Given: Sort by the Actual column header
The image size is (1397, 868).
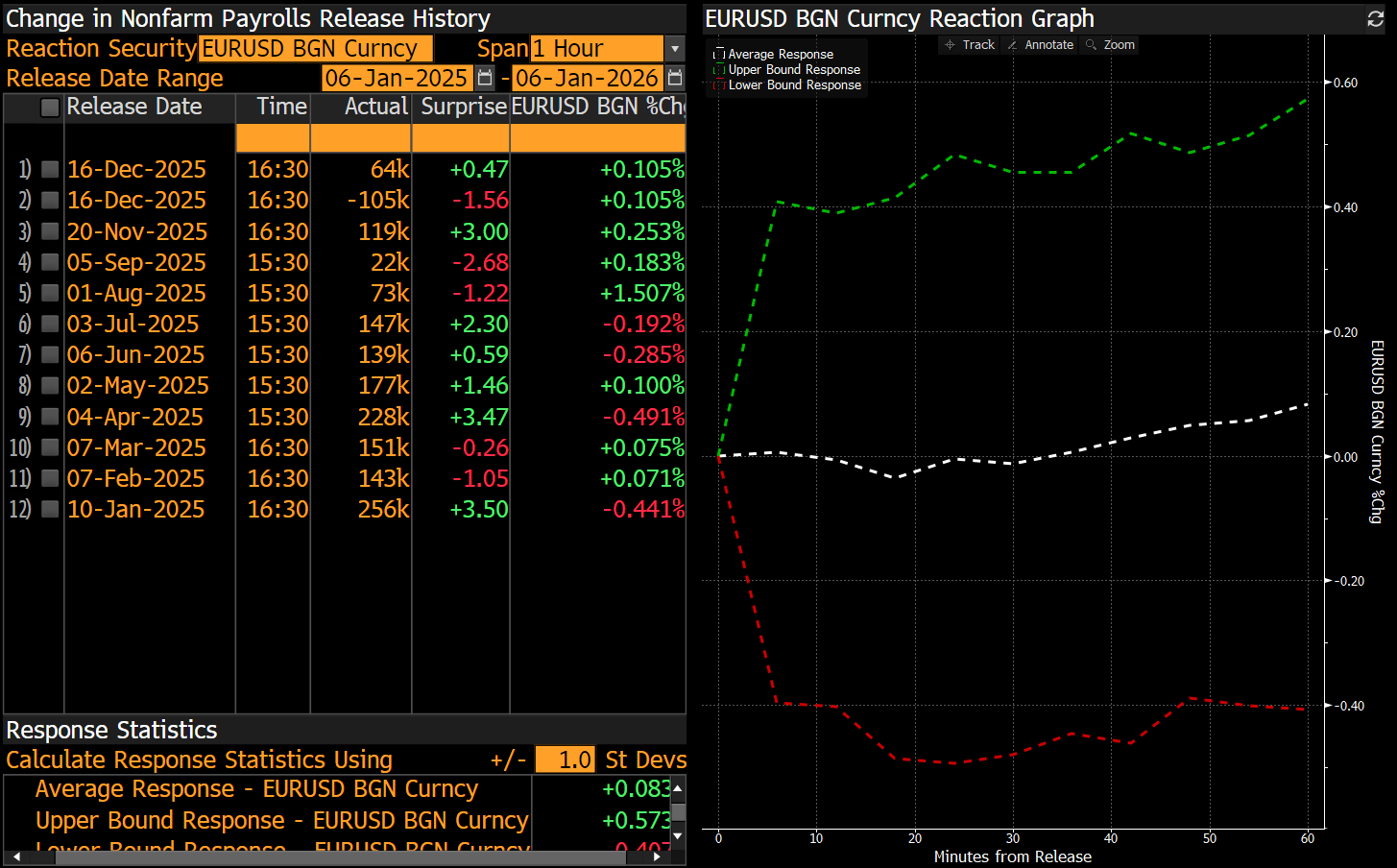Looking at the screenshot, I should [x=375, y=107].
